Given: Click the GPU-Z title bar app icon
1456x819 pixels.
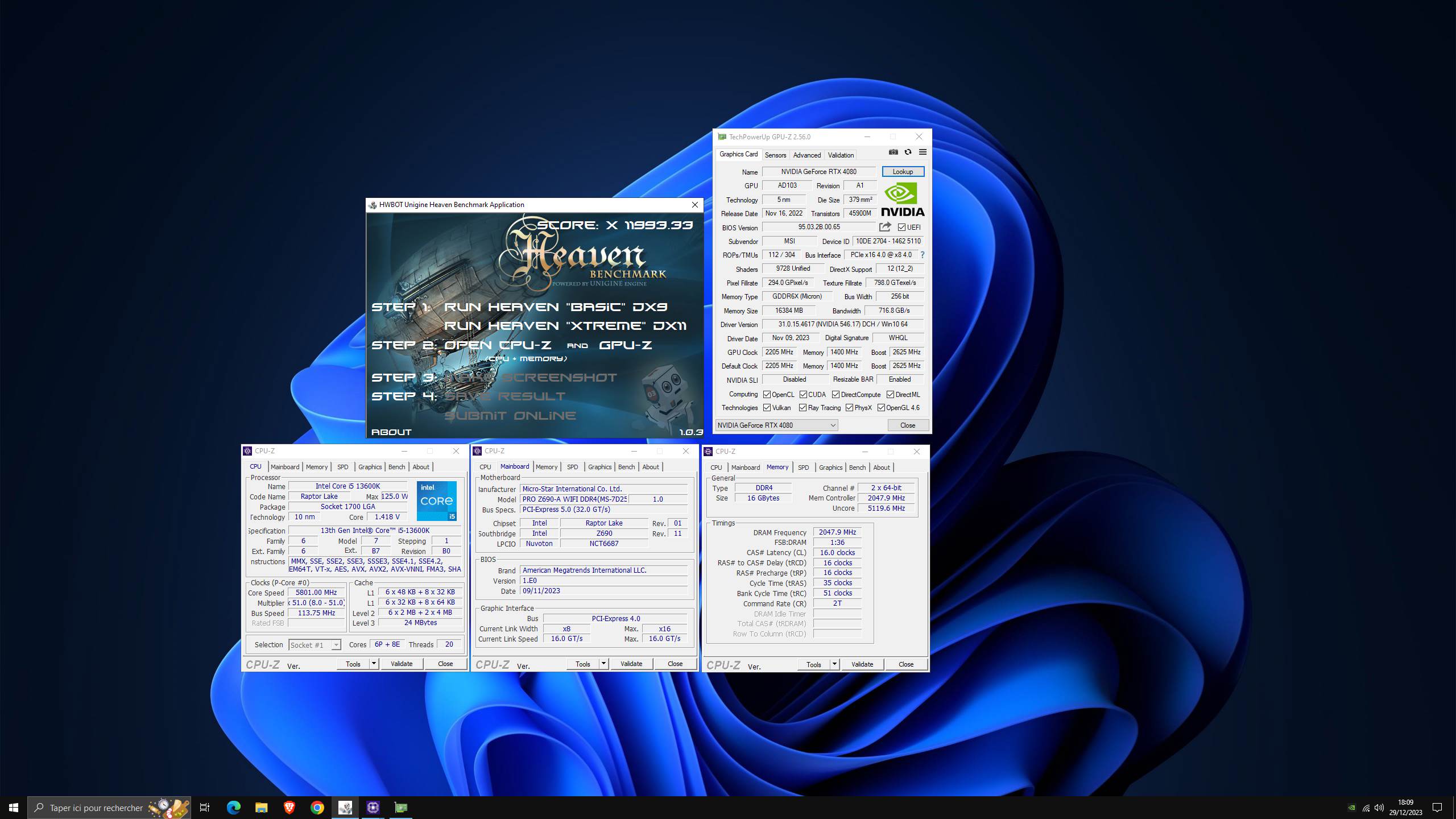Looking at the screenshot, I should pos(722,136).
